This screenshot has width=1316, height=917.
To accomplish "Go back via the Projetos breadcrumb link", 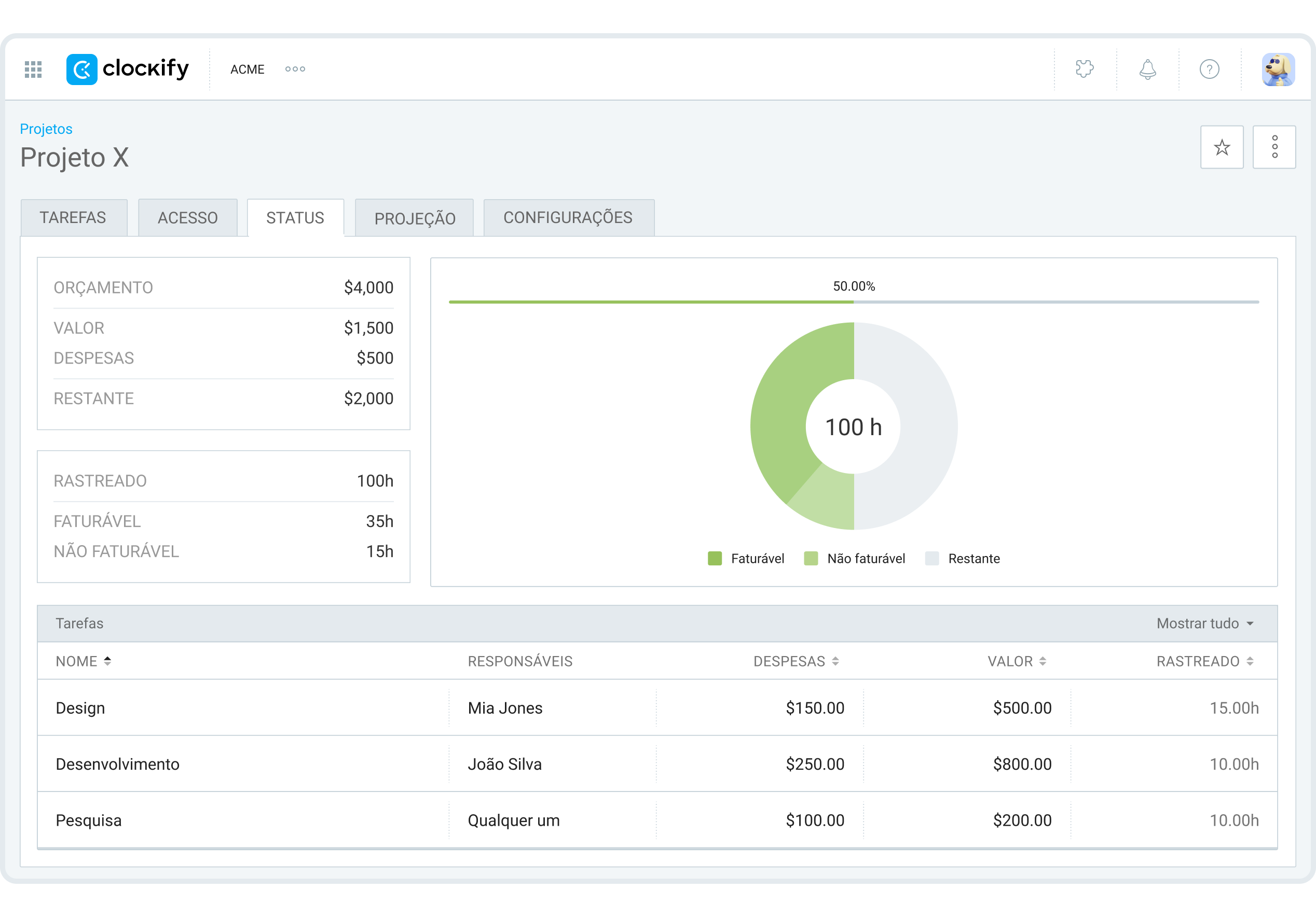I will [46, 128].
